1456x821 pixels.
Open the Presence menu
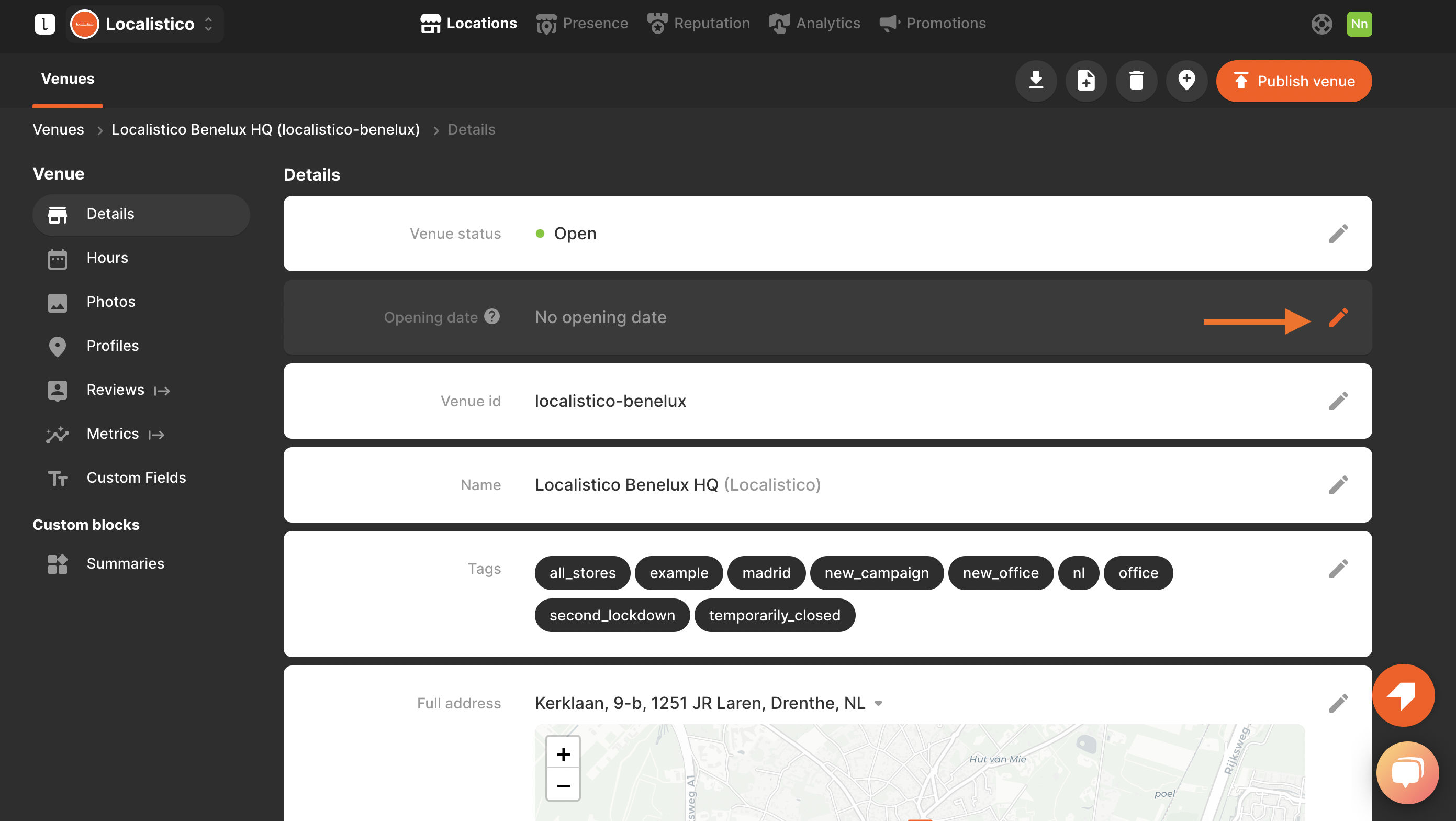pyautogui.click(x=581, y=23)
